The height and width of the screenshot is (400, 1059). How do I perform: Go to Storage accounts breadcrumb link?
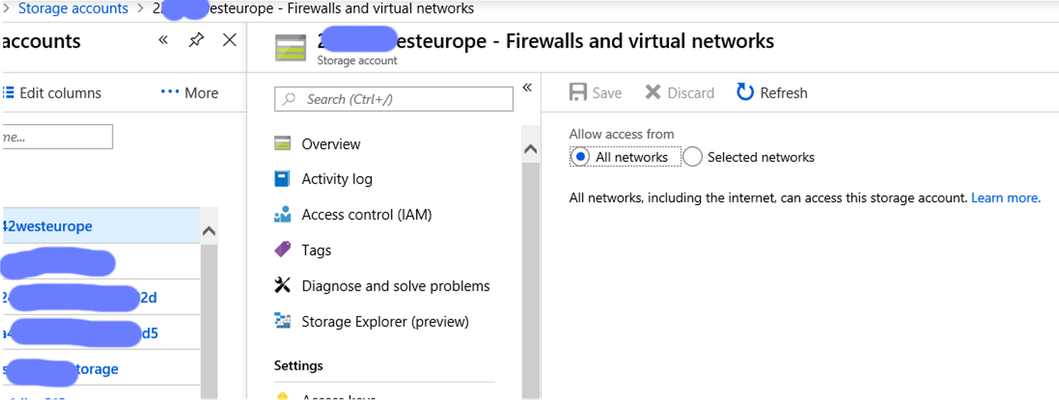point(73,9)
